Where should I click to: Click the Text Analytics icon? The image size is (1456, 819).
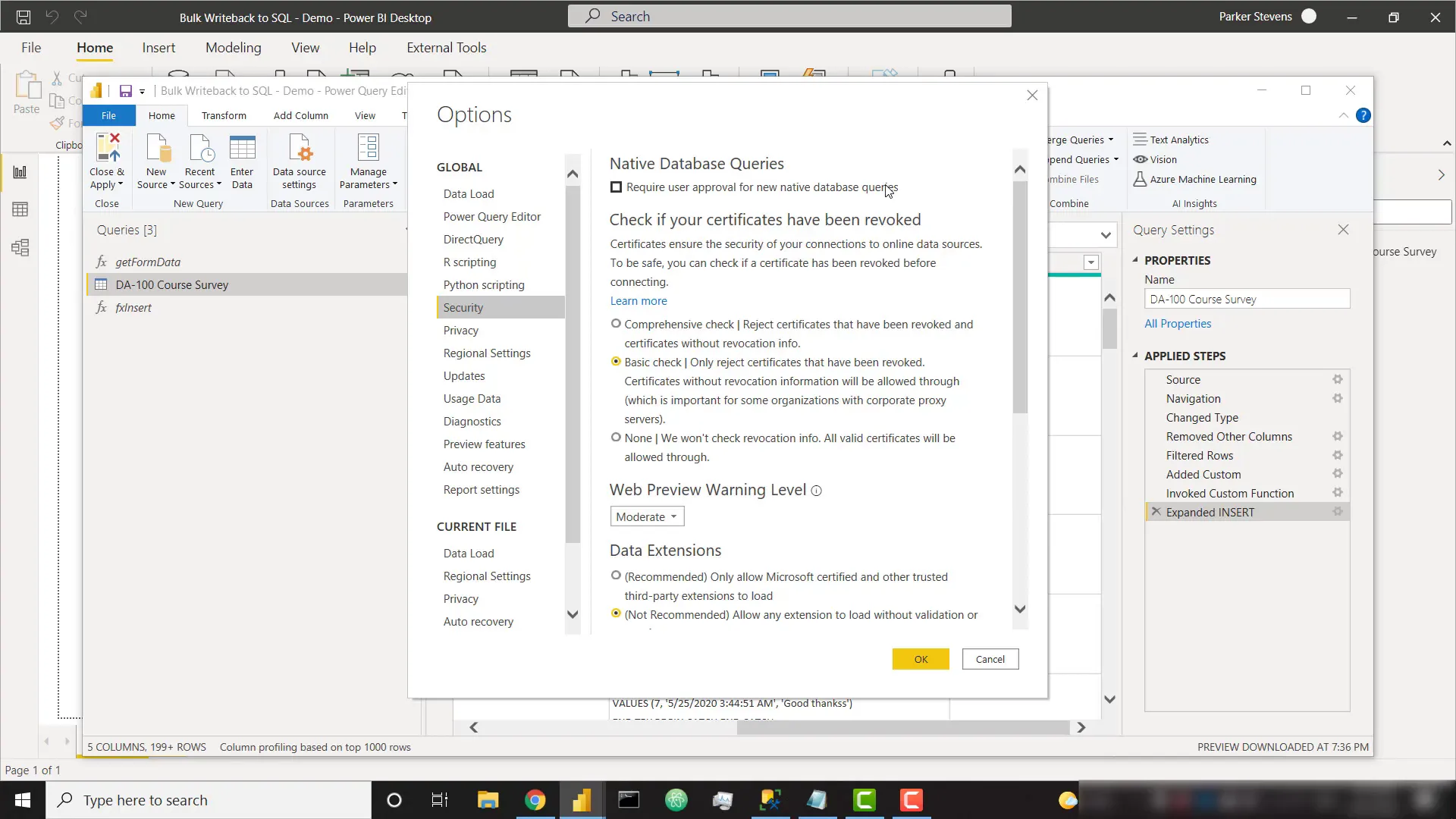[x=1140, y=140]
